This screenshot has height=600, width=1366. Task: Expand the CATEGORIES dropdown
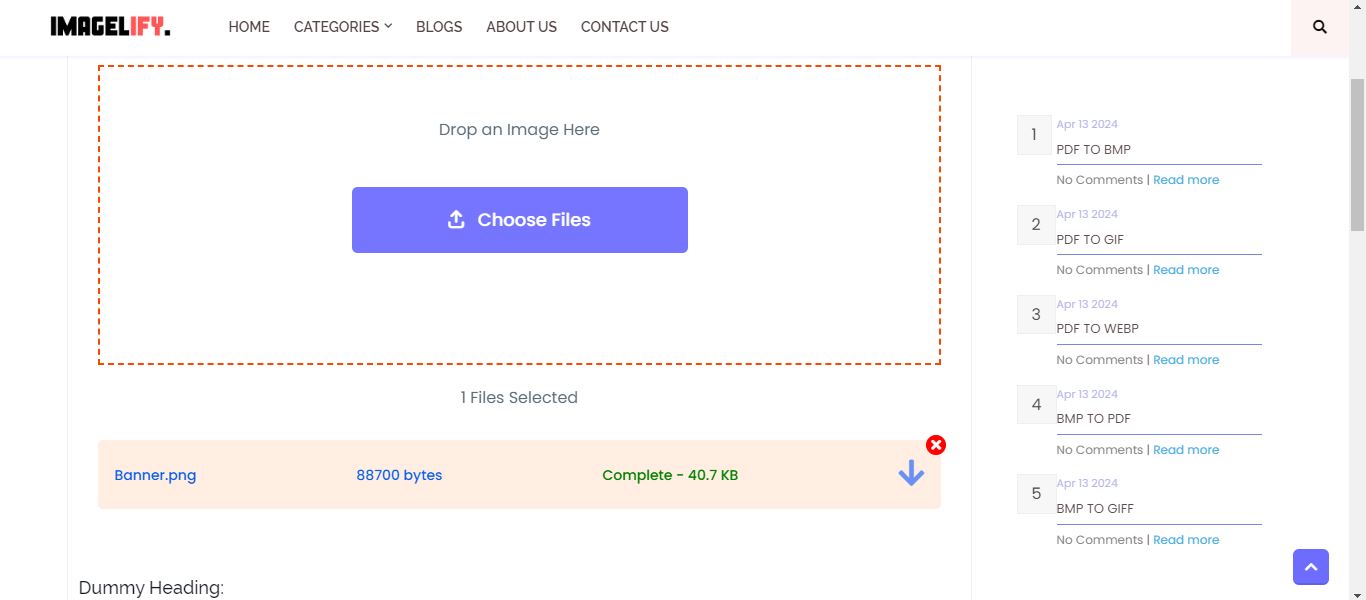pos(336,27)
